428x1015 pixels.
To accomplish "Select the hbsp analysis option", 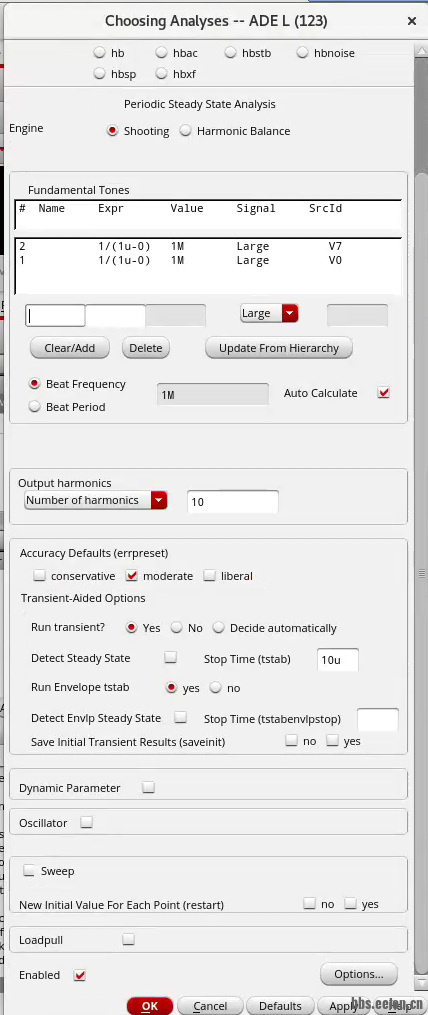I will 99,74.
